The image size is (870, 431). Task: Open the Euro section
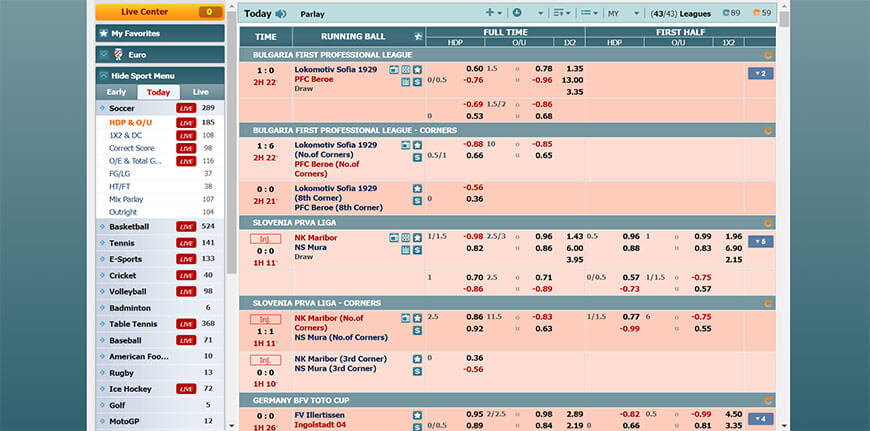click(x=160, y=55)
